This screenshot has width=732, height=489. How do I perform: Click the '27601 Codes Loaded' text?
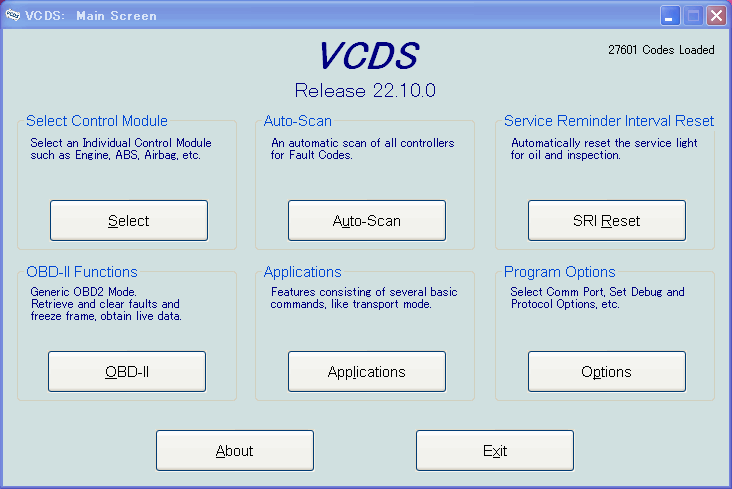(661, 50)
